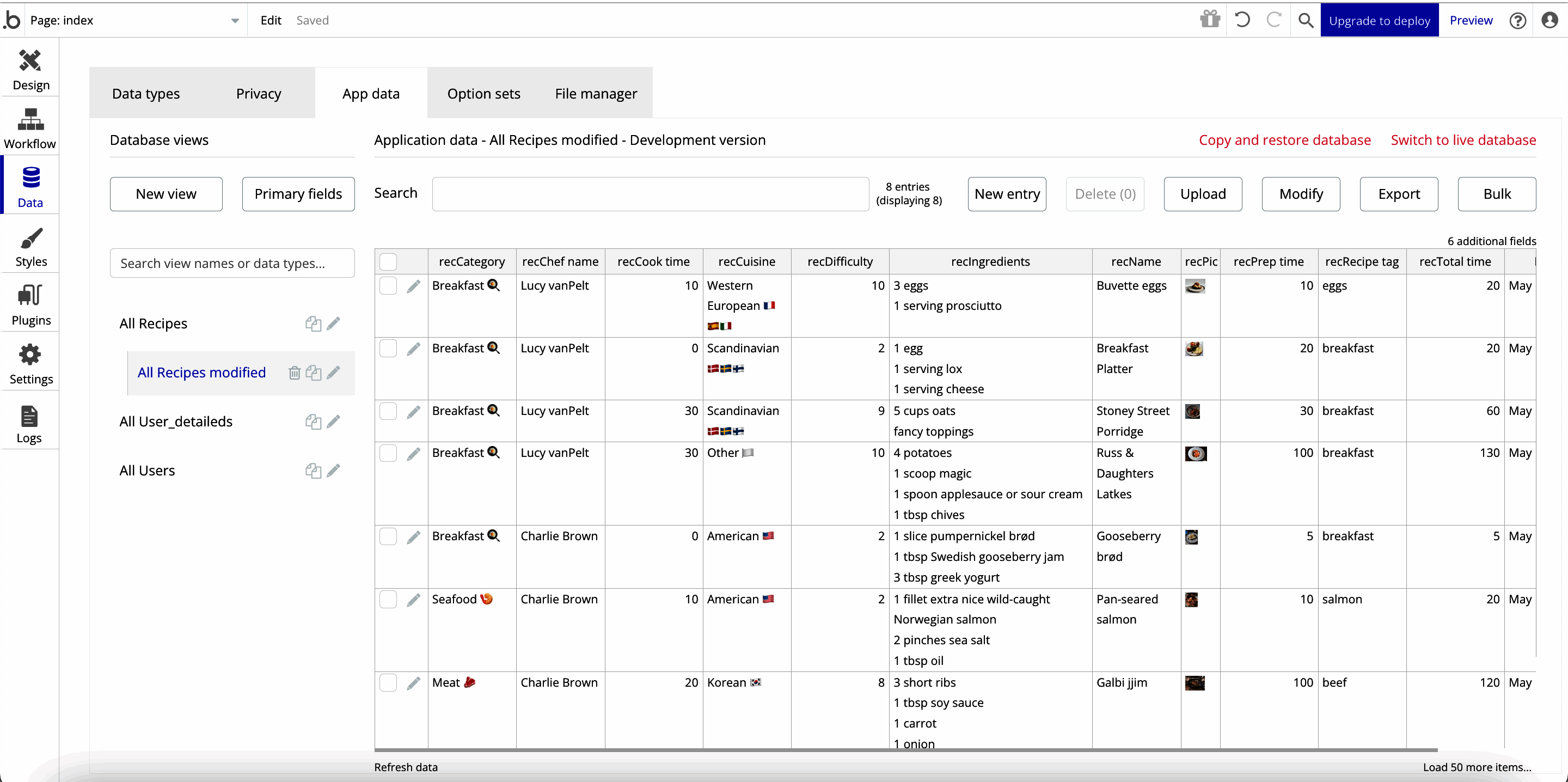Open the Design tab in sidebar
The height and width of the screenshot is (782, 1568).
click(30, 69)
